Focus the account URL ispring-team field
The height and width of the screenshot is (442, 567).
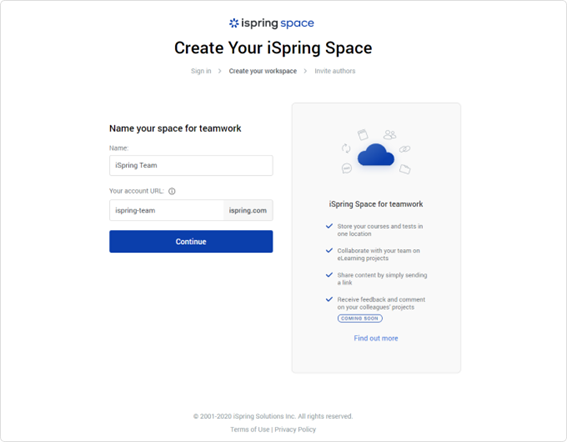[166, 211]
